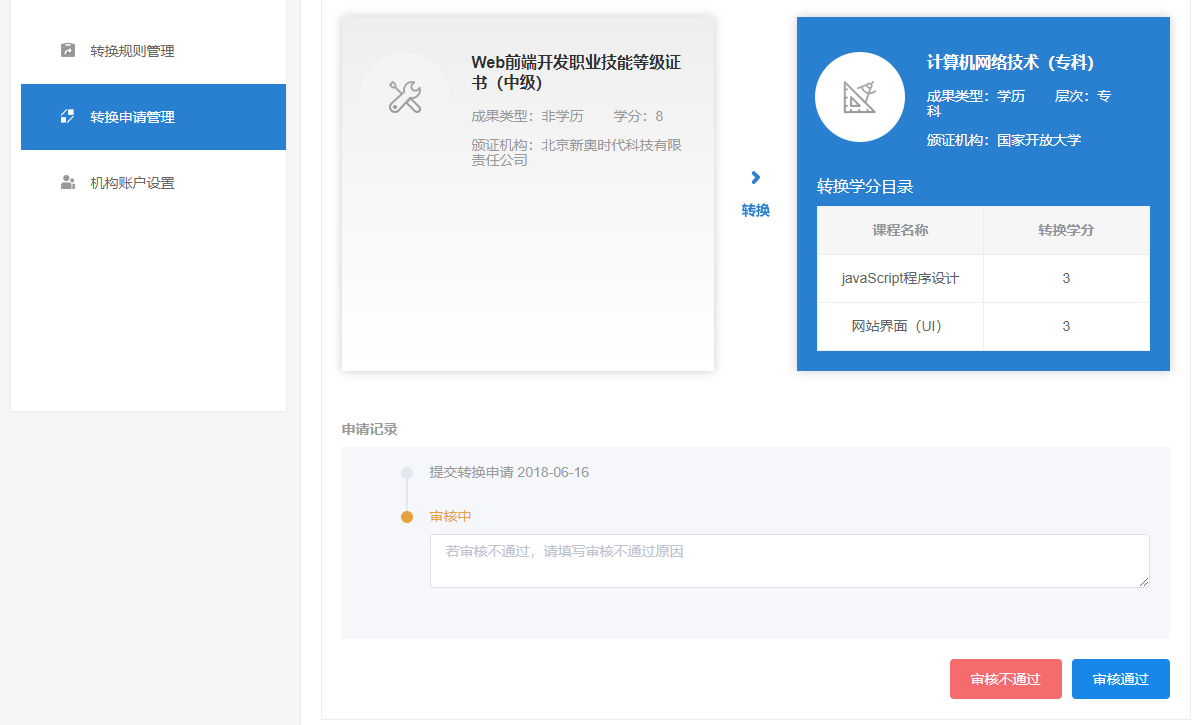Open 转换规则管理 in the sidebar
Screen dimensions: 1196x725
(153, 51)
